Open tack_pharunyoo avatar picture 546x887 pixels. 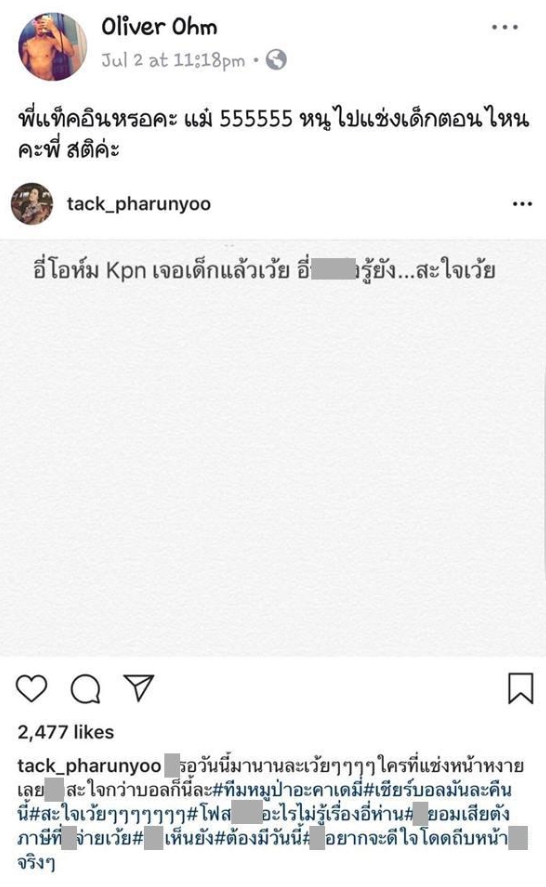pos(32,204)
